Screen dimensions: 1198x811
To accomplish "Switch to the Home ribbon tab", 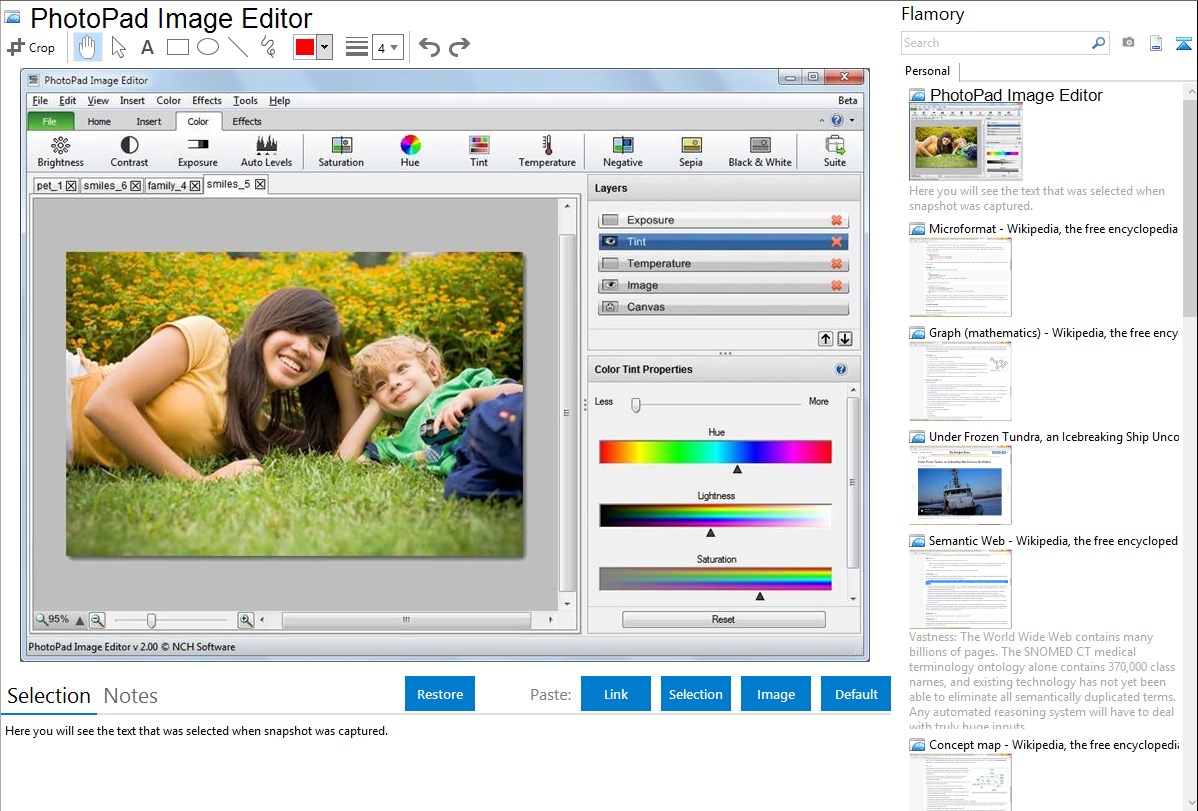I will [x=99, y=122].
